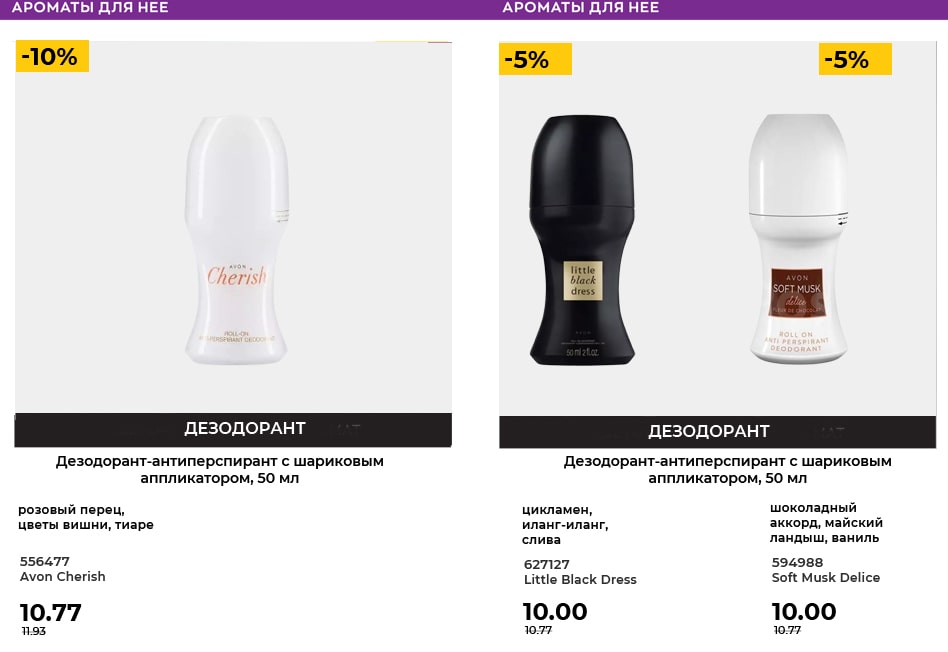Click the 'шоколадный аккорд, майский ландыш, ваниль' notes

pos(826,523)
